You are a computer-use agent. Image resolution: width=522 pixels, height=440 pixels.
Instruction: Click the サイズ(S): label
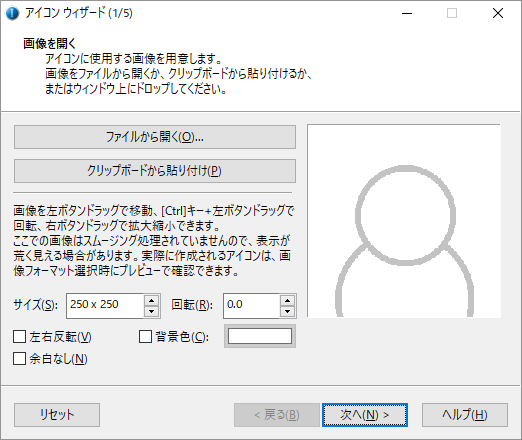tap(35, 305)
